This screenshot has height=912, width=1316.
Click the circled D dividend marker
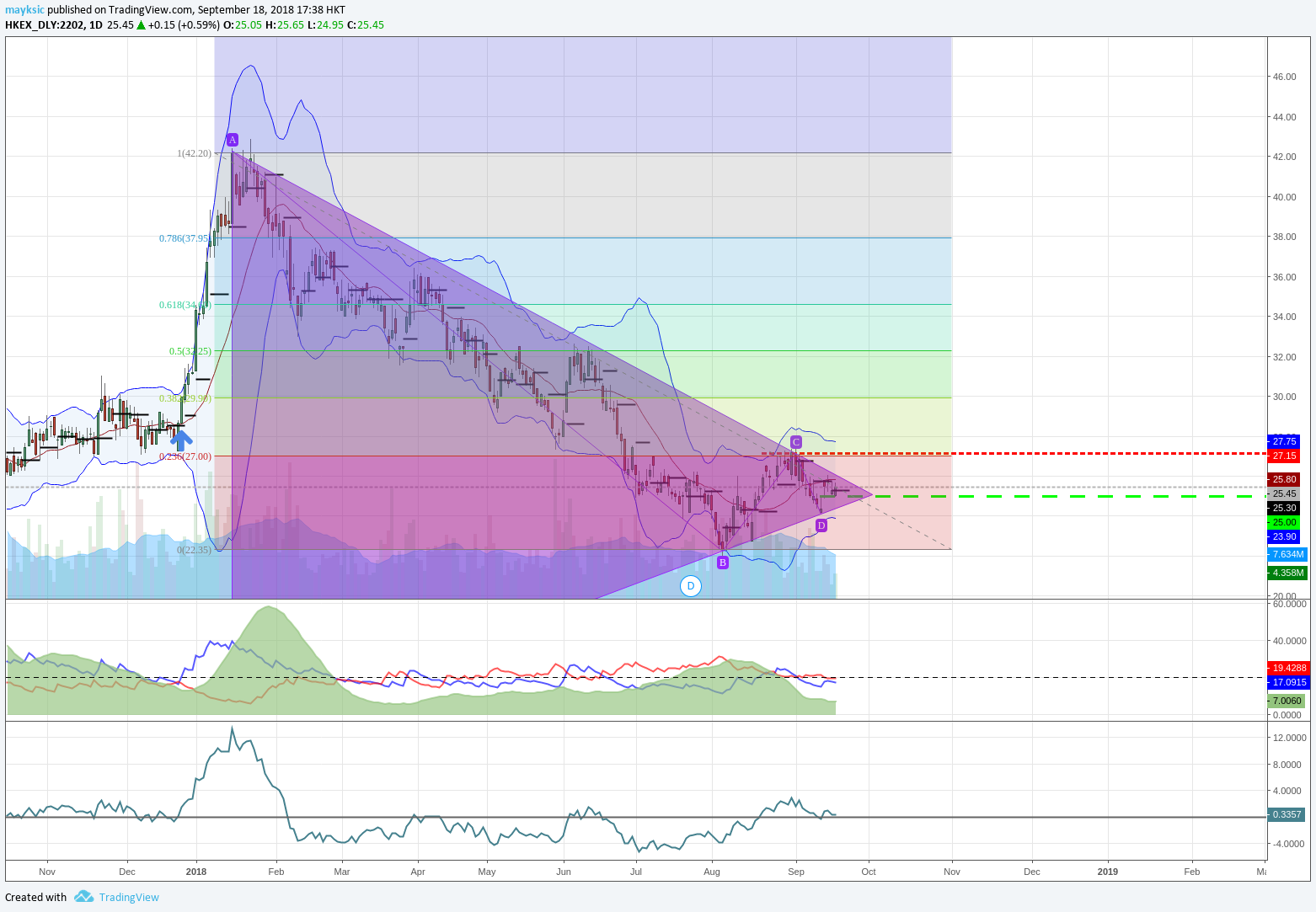691,586
